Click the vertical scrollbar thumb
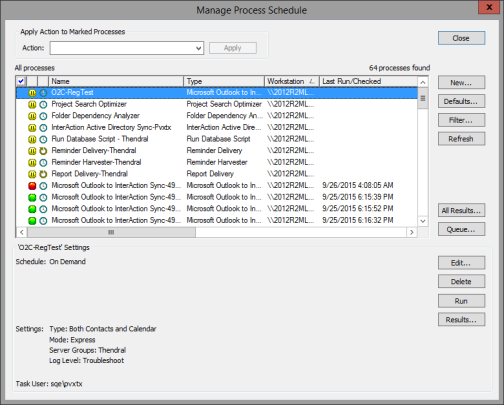The image size is (504, 405). point(423,98)
